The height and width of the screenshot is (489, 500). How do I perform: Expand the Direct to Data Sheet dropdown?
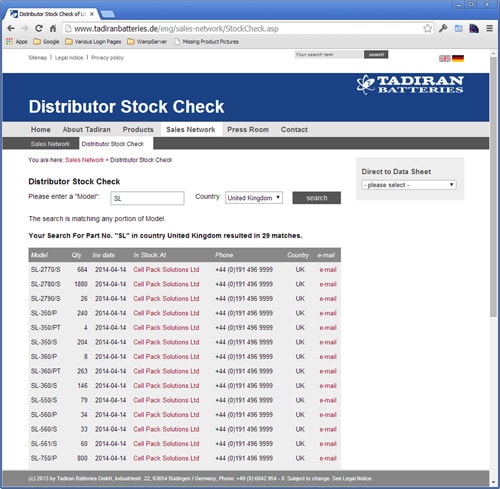[x=409, y=185]
